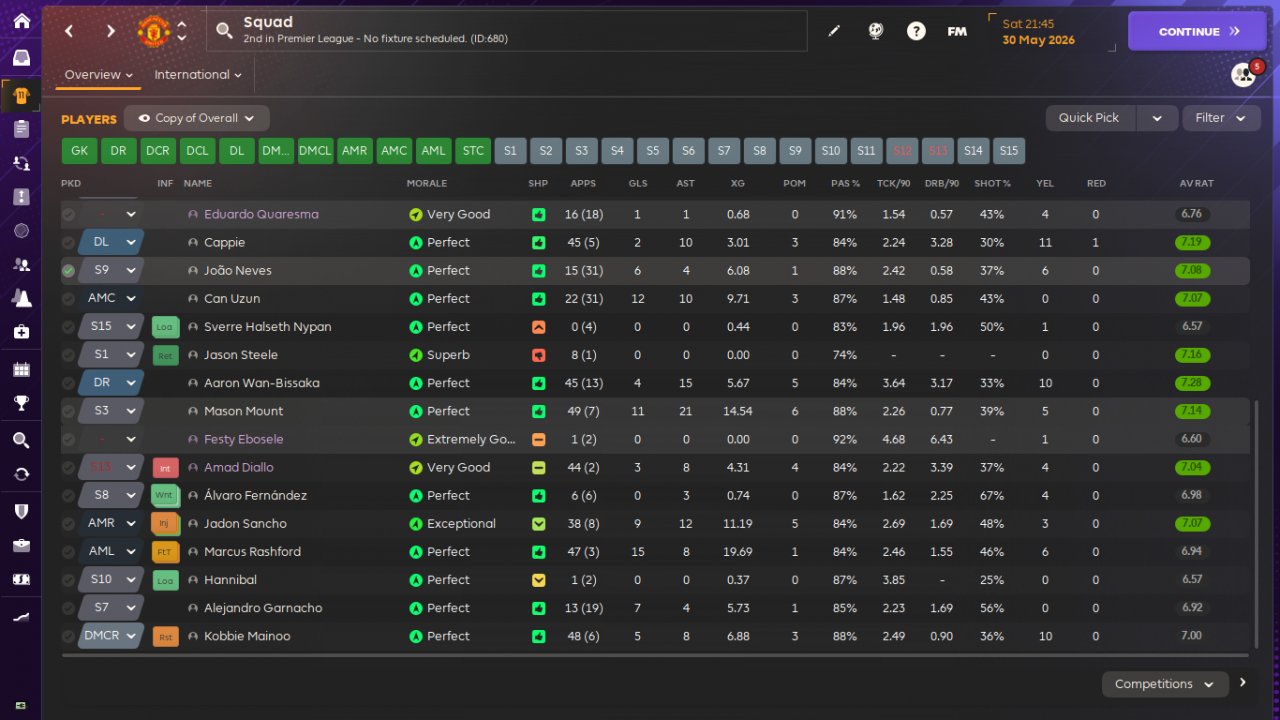The image size is (1280, 720).
Task: Open the Copy of Overall view dropdown
Action: tap(197, 118)
